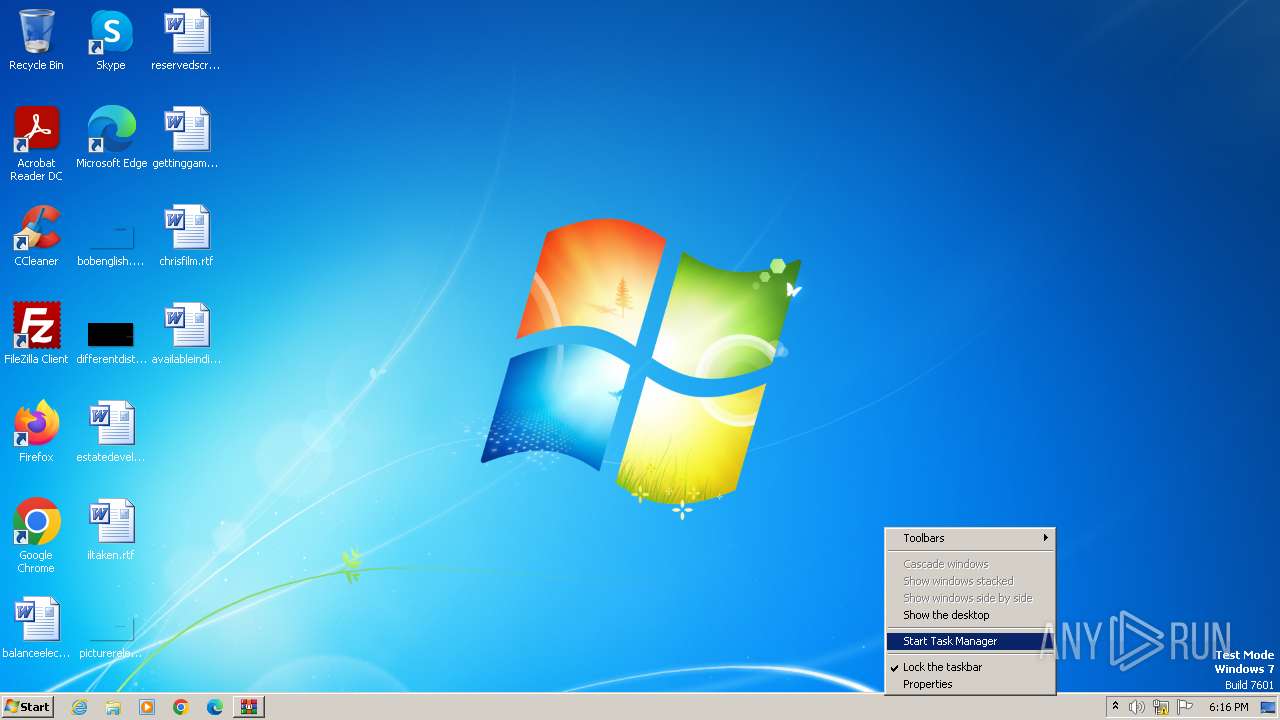Expand the Toolbars submenu
Screen dimensions: 1280x720
point(970,538)
